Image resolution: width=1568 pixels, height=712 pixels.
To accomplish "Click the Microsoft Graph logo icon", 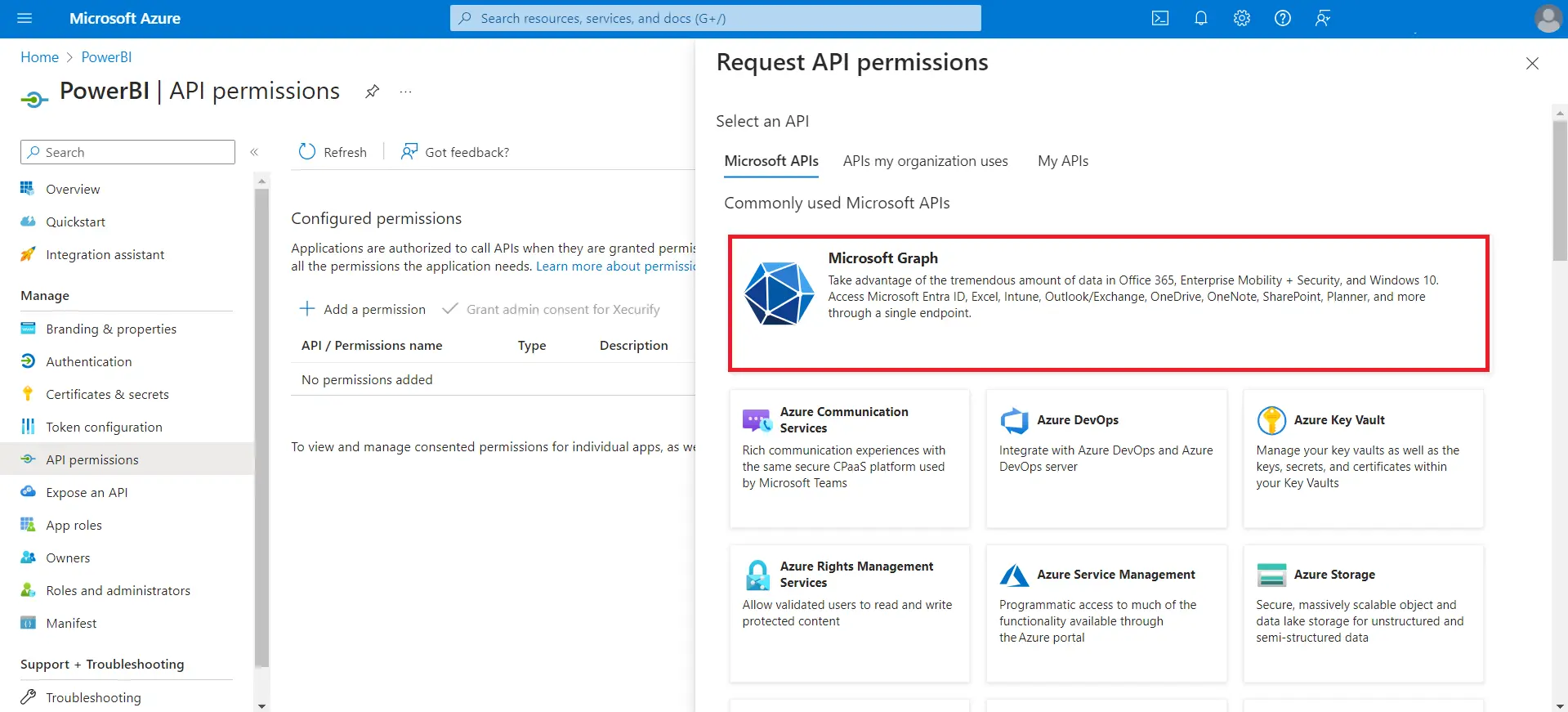I will (779, 293).
